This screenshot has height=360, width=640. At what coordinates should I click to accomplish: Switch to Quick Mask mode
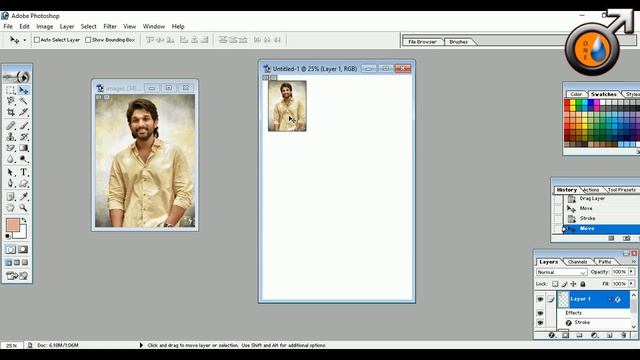[23, 249]
